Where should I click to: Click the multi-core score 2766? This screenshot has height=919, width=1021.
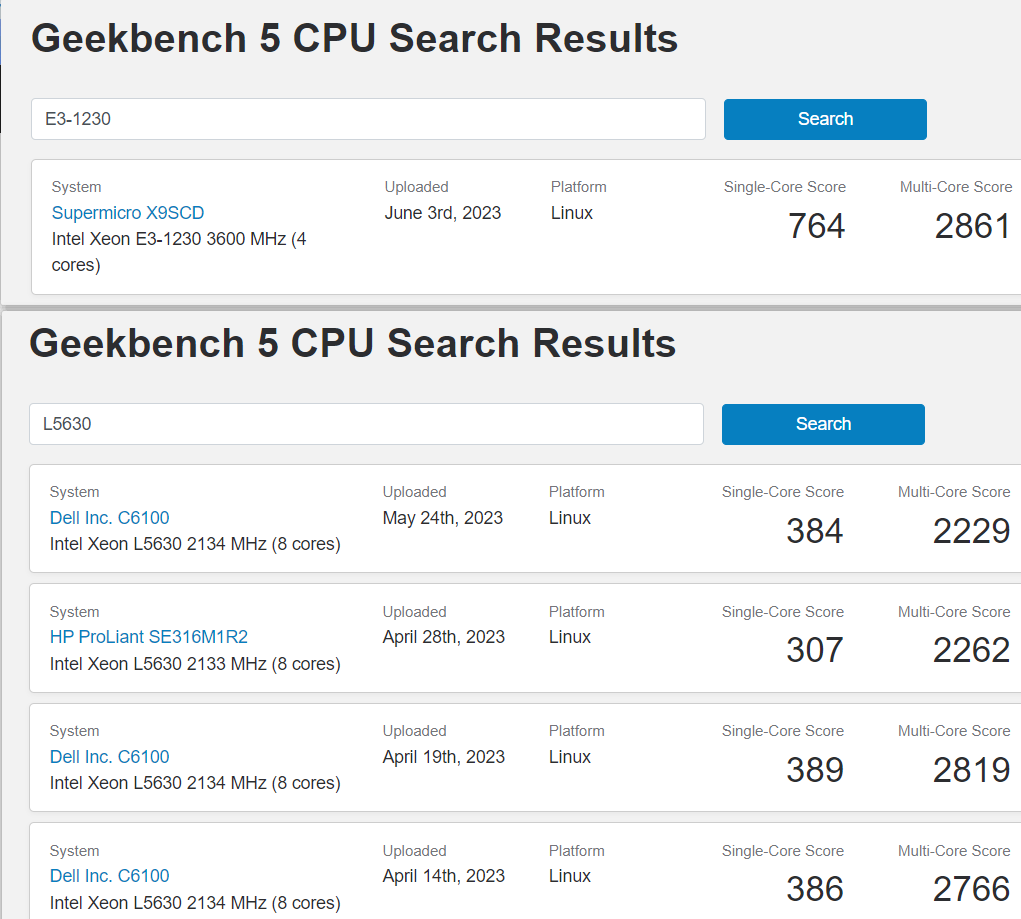[x=970, y=889]
